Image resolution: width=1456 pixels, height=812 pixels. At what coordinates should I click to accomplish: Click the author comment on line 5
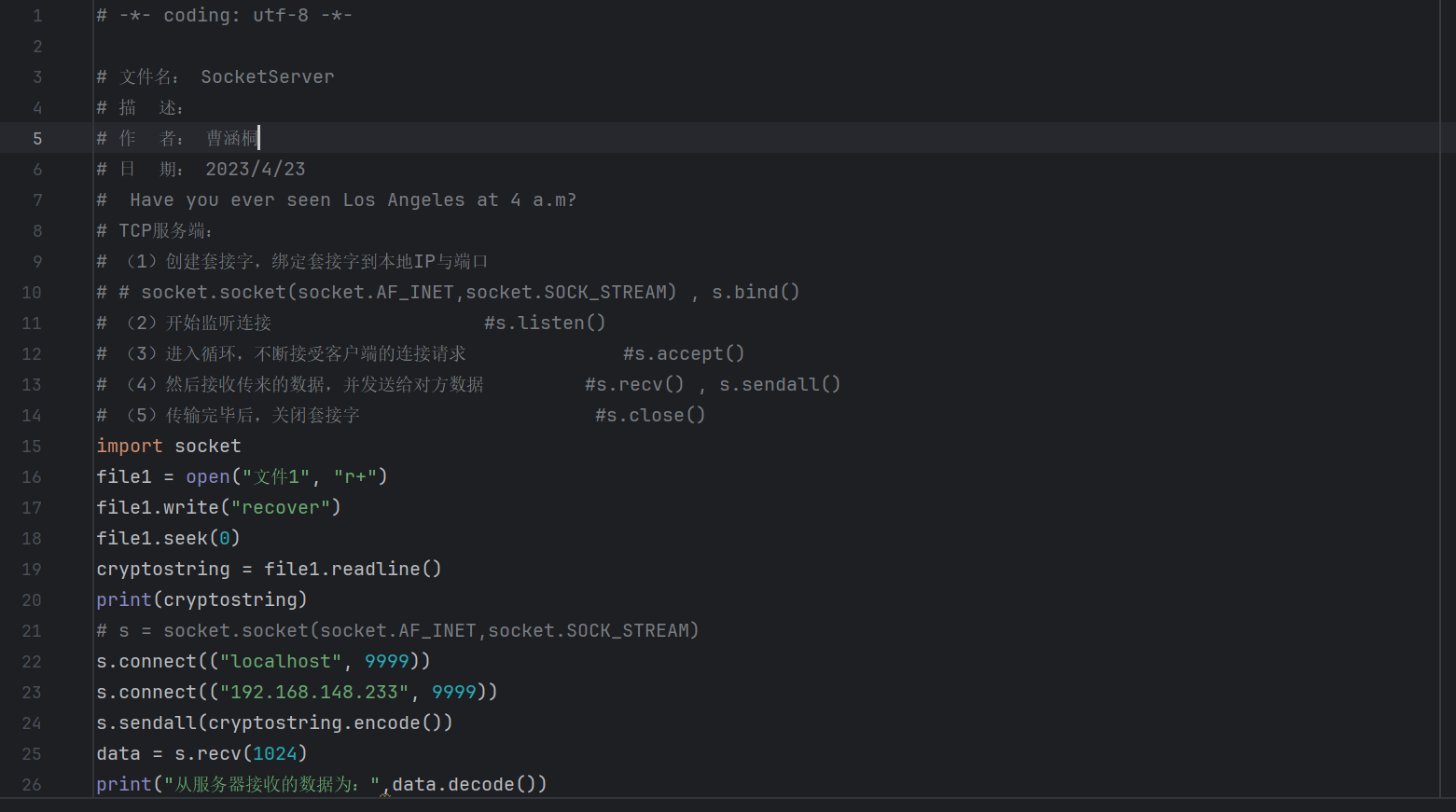(177, 138)
